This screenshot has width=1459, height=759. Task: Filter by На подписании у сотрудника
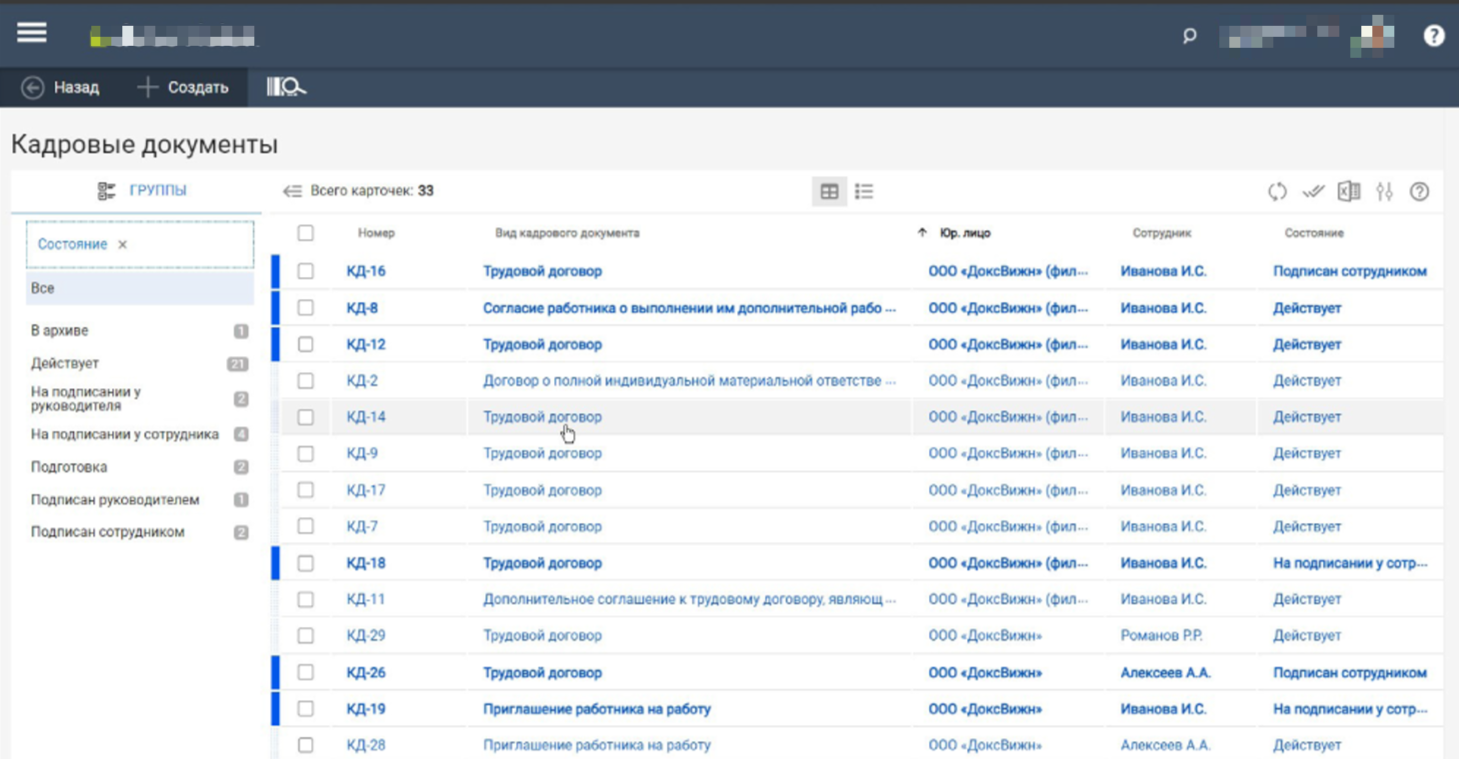point(139,434)
